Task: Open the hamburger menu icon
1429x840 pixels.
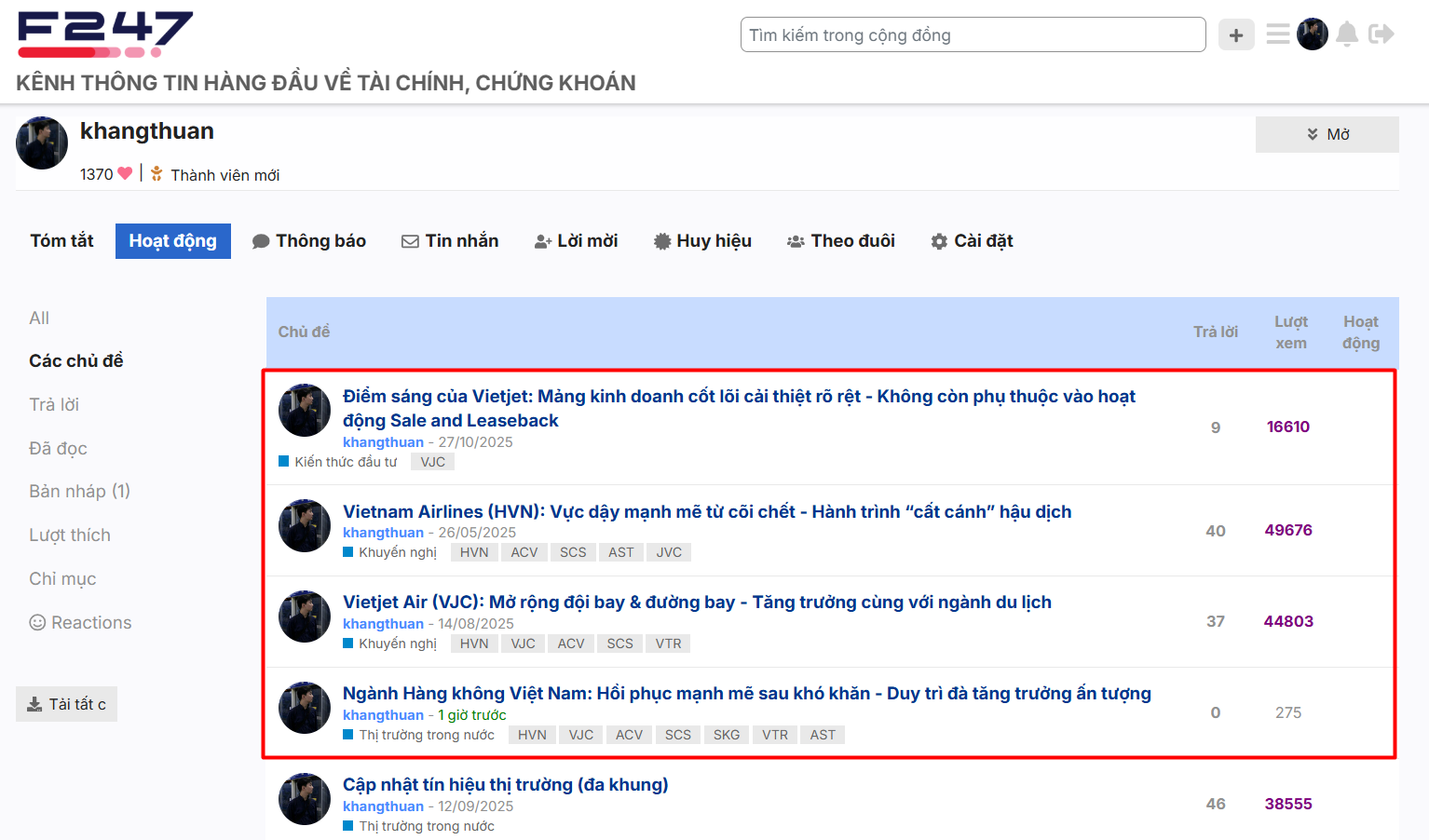Action: [x=1278, y=34]
